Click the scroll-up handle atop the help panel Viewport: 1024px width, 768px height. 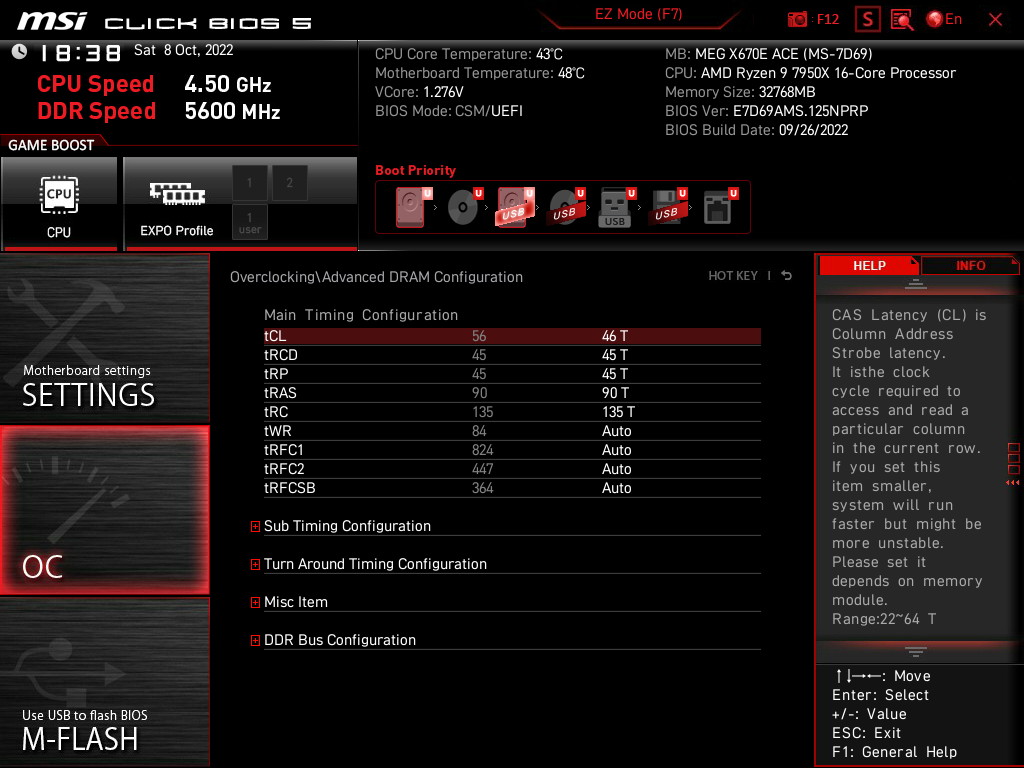pos(916,284)
